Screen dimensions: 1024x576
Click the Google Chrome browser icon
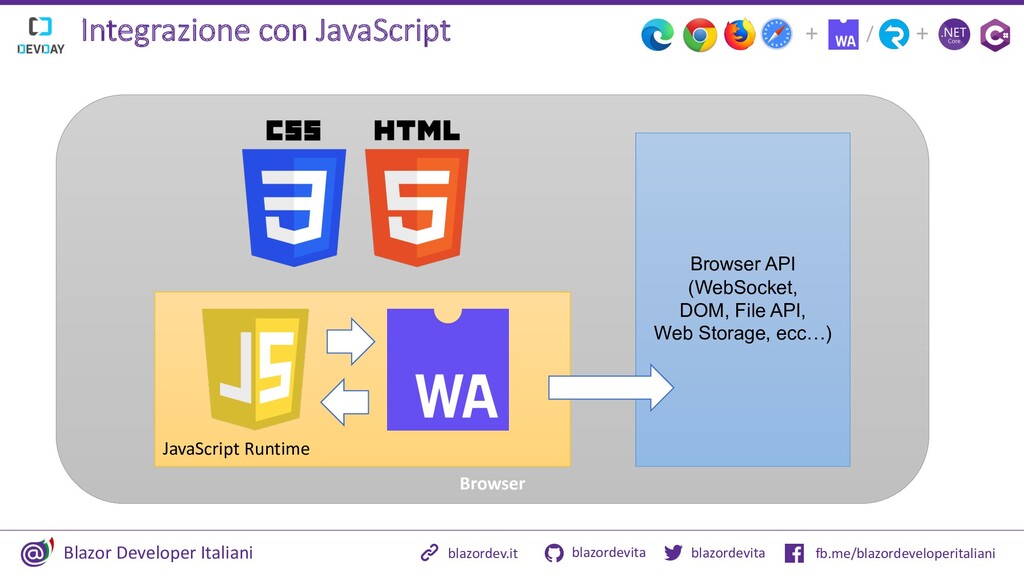click(x=699, y=35)
